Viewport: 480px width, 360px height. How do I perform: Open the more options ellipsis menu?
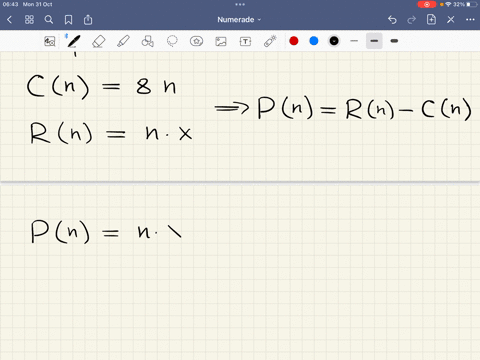pyautogui.click(x=470, y=20)
